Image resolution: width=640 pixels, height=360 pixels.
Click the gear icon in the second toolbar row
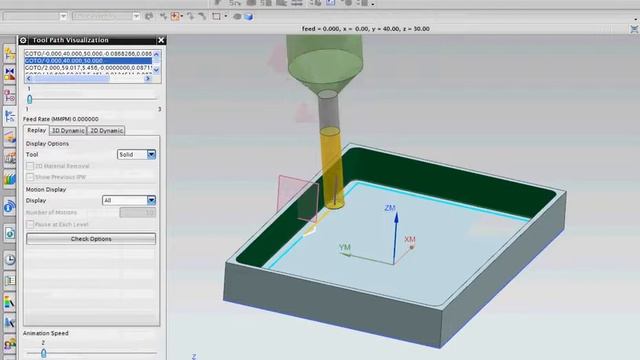(149, 16)
